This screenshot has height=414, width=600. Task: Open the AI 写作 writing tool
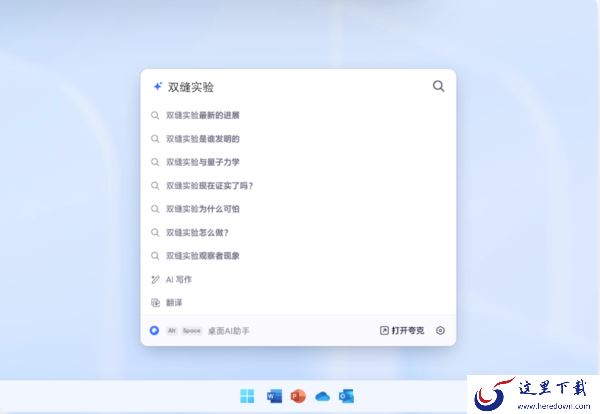(x=298, y=280)
